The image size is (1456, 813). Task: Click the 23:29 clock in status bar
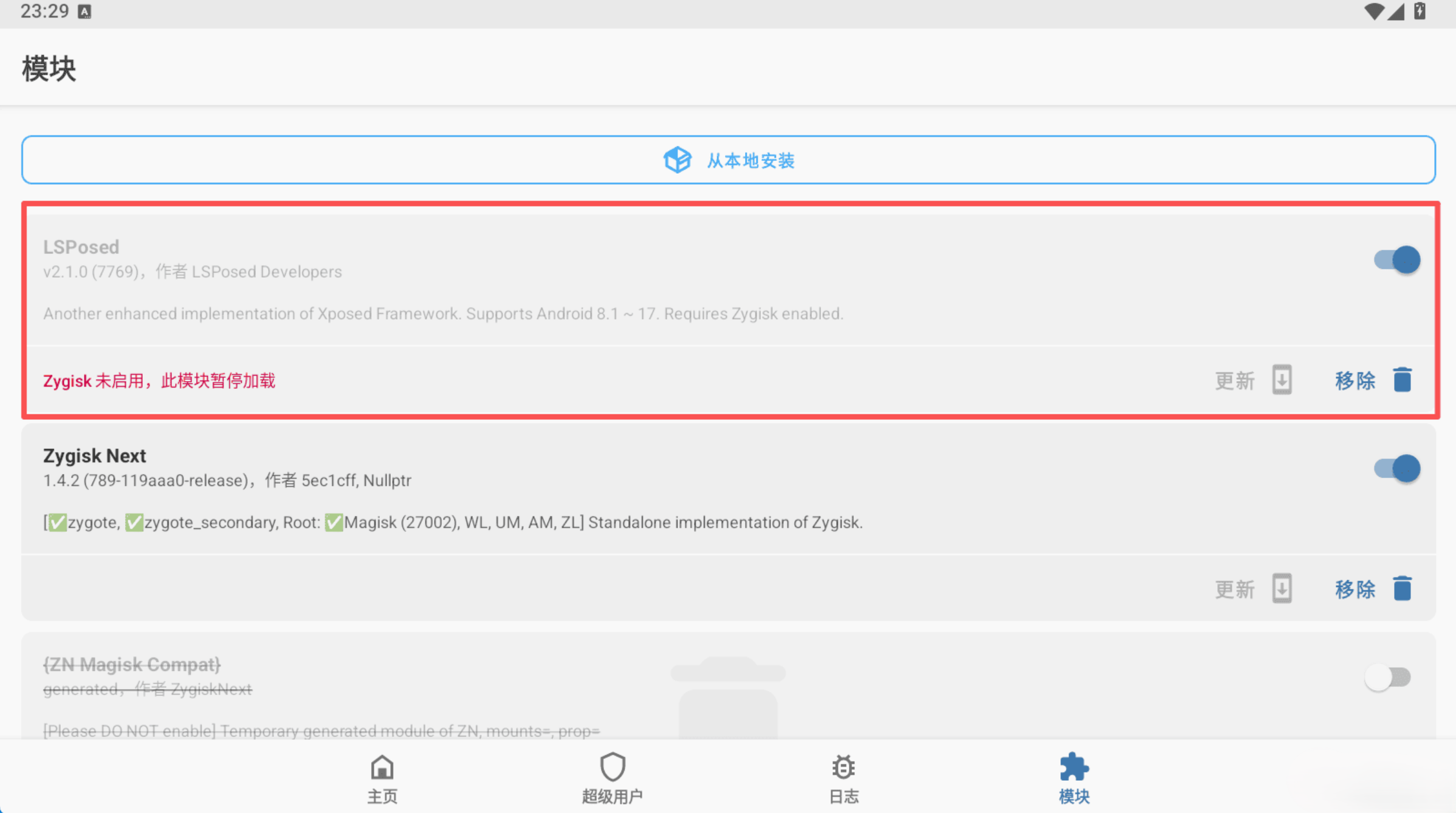click(44, 11)
